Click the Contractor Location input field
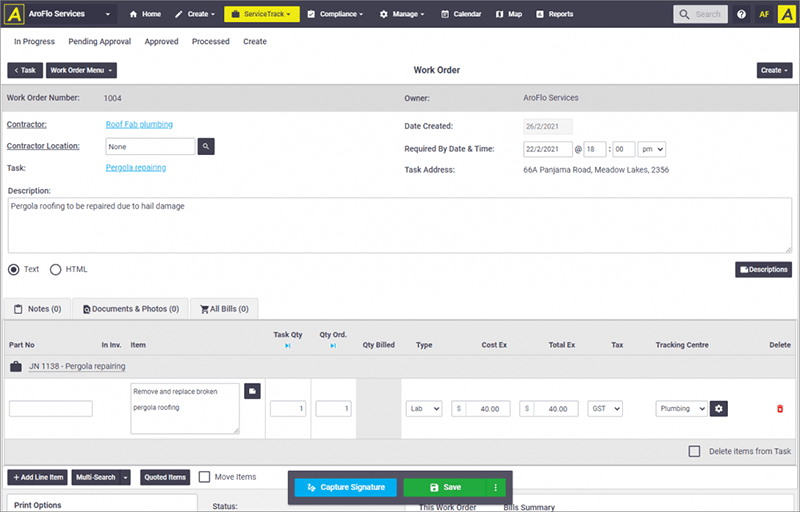This screenshot has width=800, height=512. coord(151,146)
